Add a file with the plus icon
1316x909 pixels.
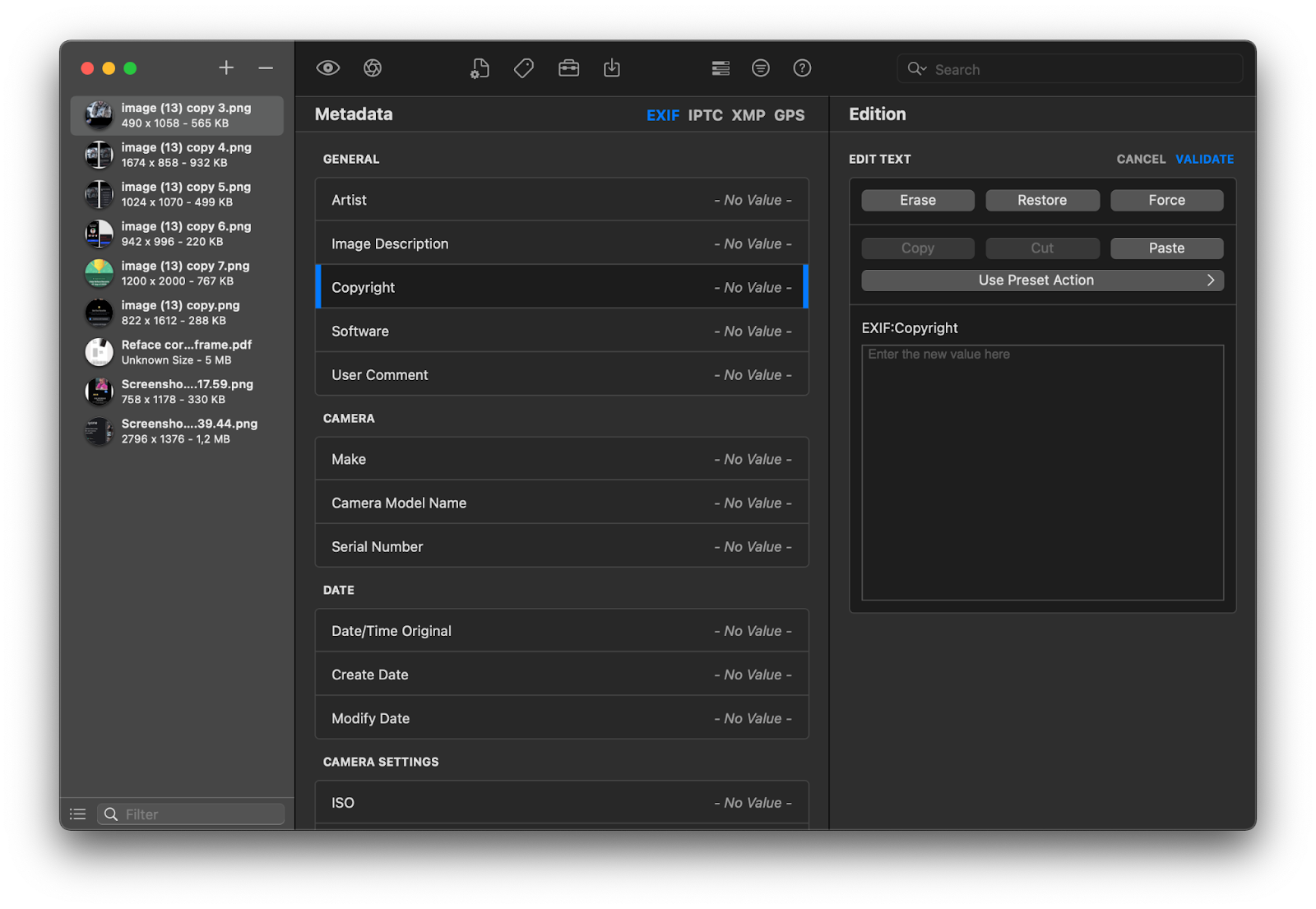click(x=226, y=67)
